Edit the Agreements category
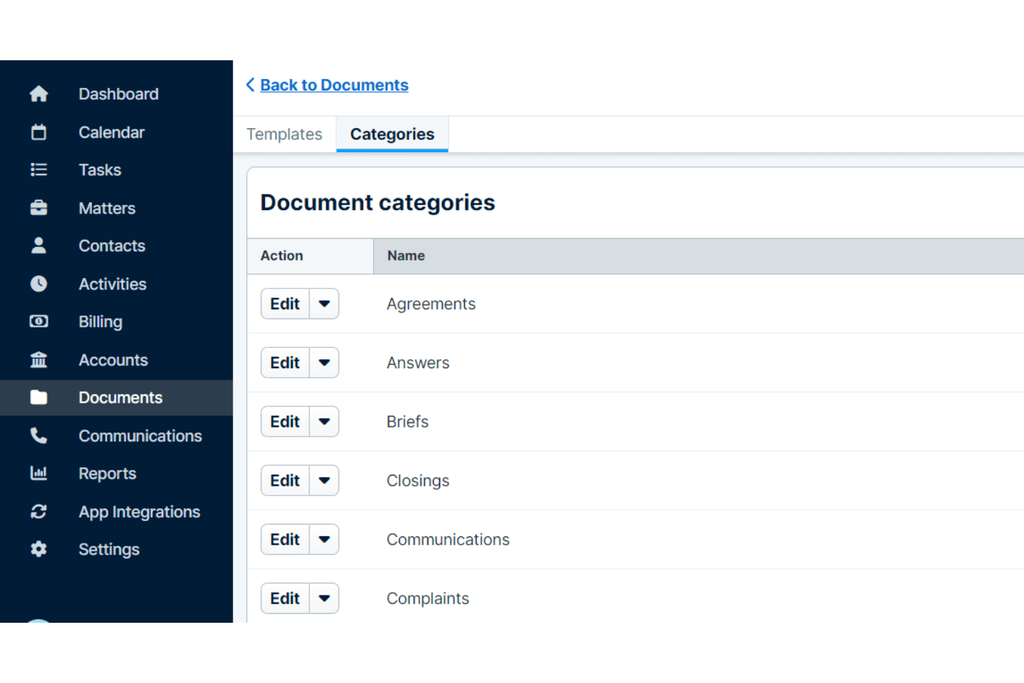The image size is (1024, 683). (285, 304)
